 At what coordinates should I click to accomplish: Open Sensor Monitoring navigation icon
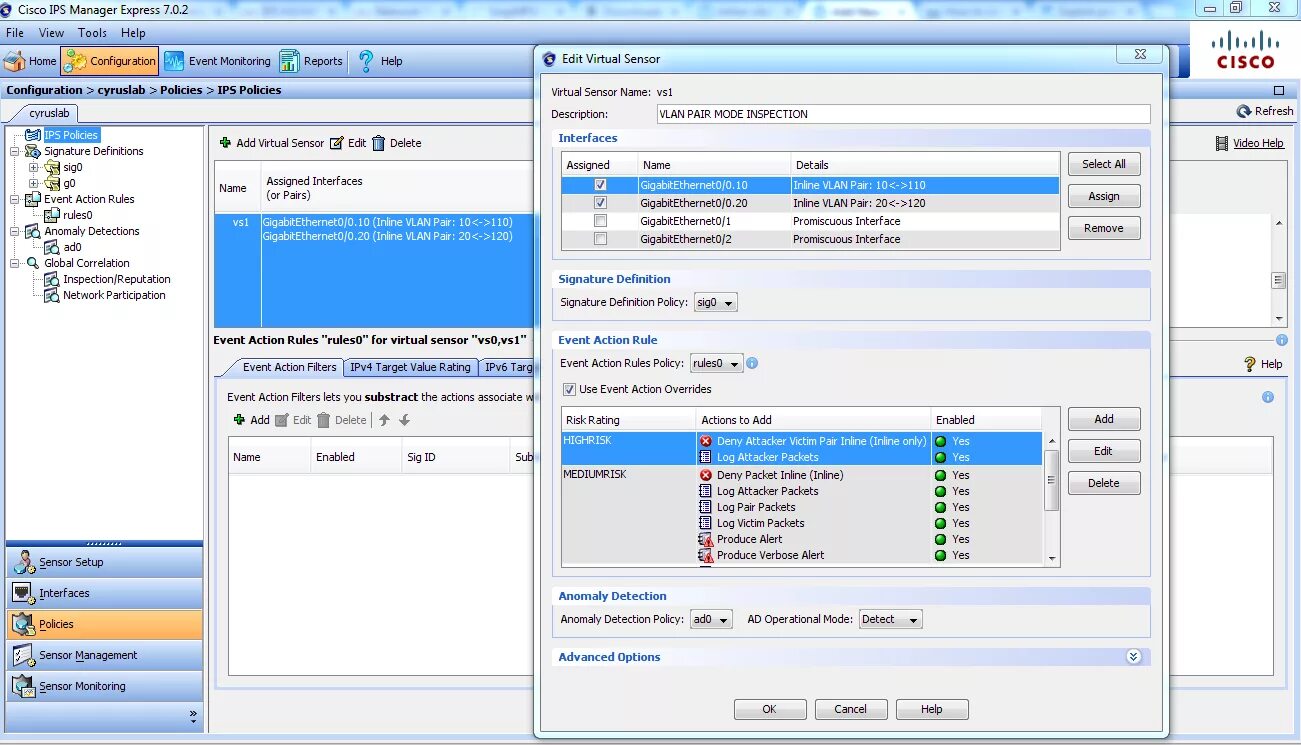24,686
